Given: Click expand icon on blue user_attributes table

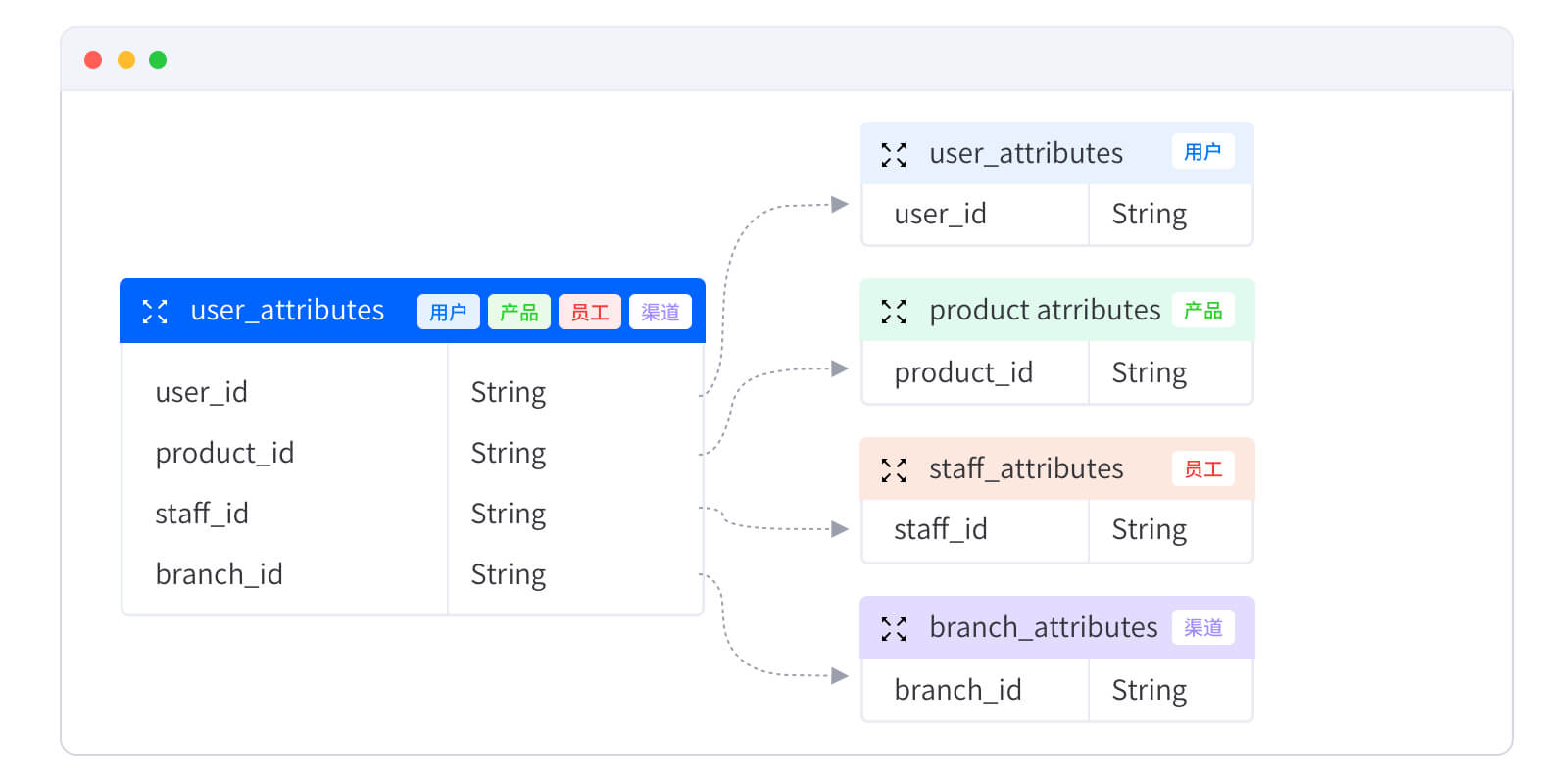Looking at the screenshot, I should [x=155, y=312].
